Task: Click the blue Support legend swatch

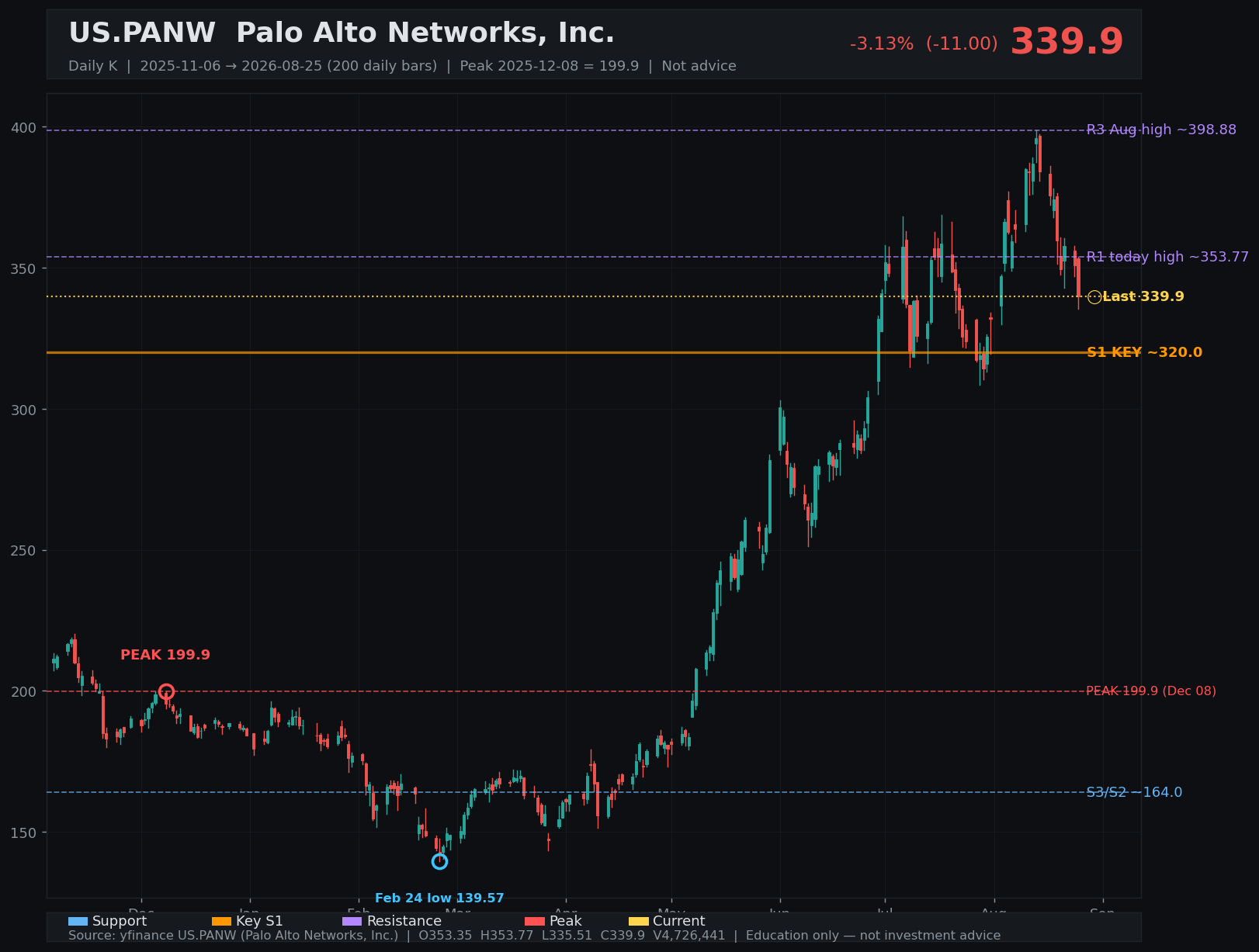Action: click(x=78, y=921)
